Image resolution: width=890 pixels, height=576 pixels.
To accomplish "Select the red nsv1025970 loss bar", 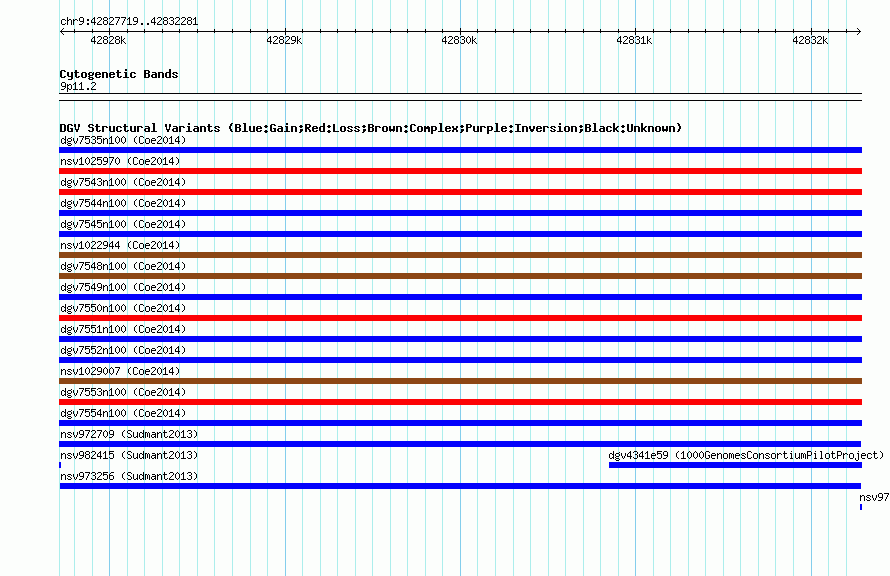I will click(x=460, y=171).
